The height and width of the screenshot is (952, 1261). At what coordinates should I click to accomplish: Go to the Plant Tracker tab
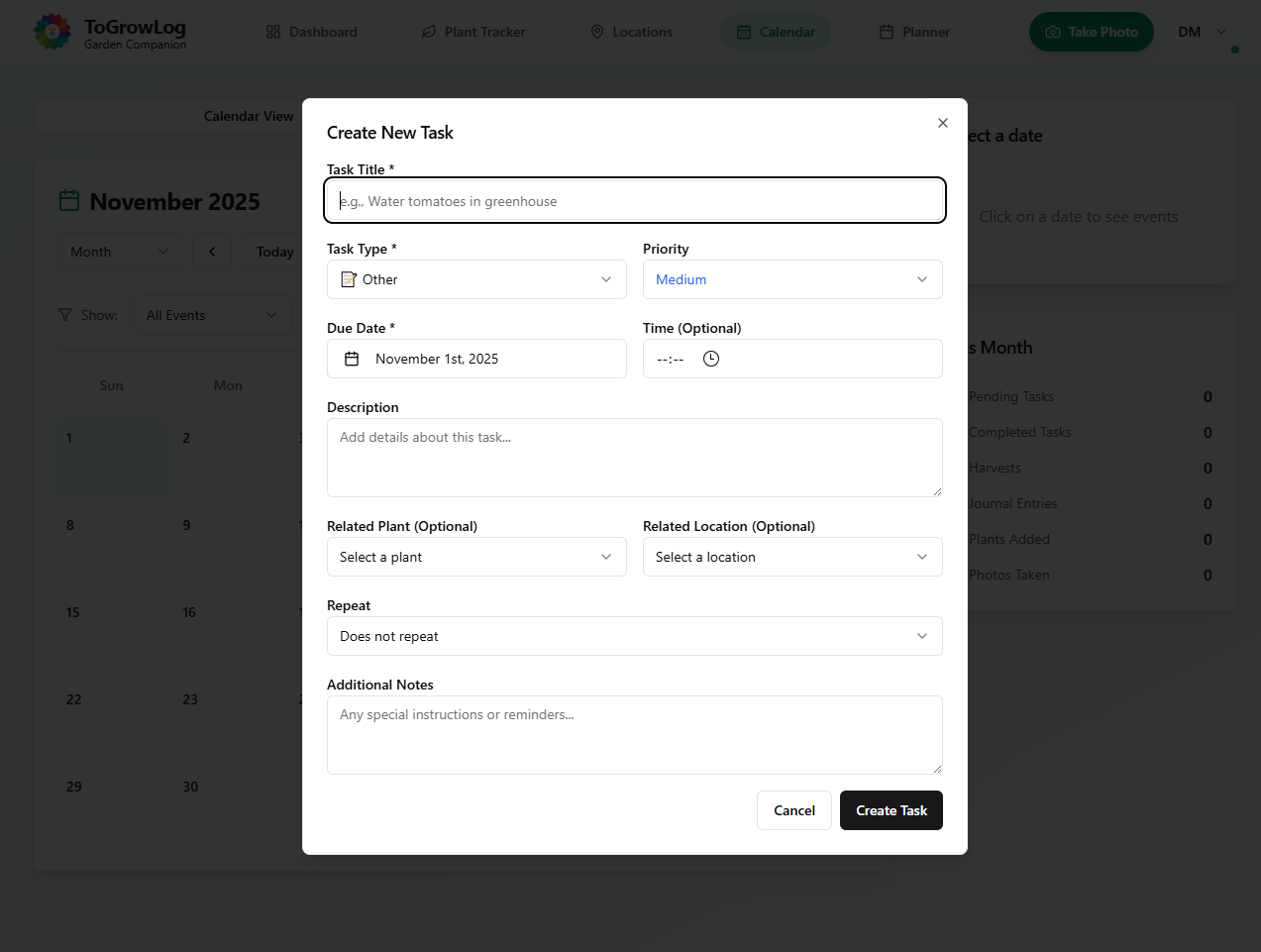[x=473, y=32]
